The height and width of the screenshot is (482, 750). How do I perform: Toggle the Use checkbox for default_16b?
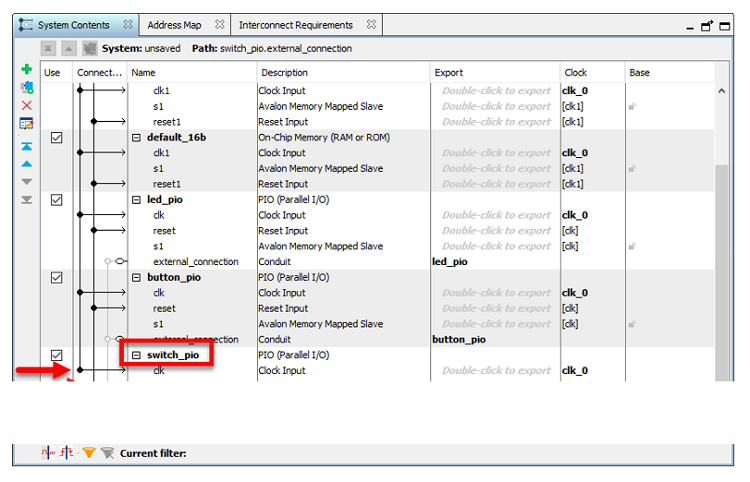click(56, 138)
